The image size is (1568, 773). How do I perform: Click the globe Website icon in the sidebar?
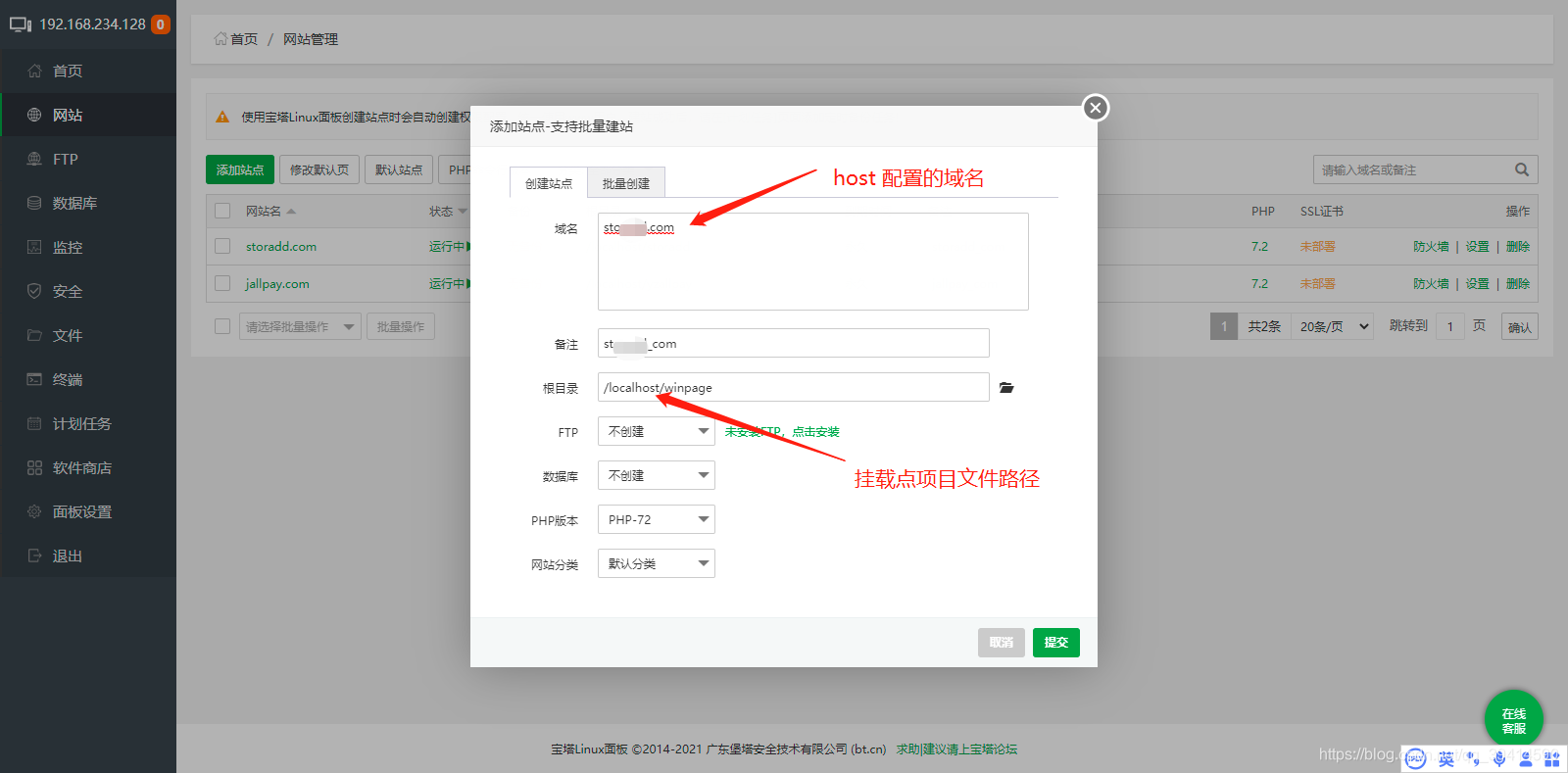34,115
